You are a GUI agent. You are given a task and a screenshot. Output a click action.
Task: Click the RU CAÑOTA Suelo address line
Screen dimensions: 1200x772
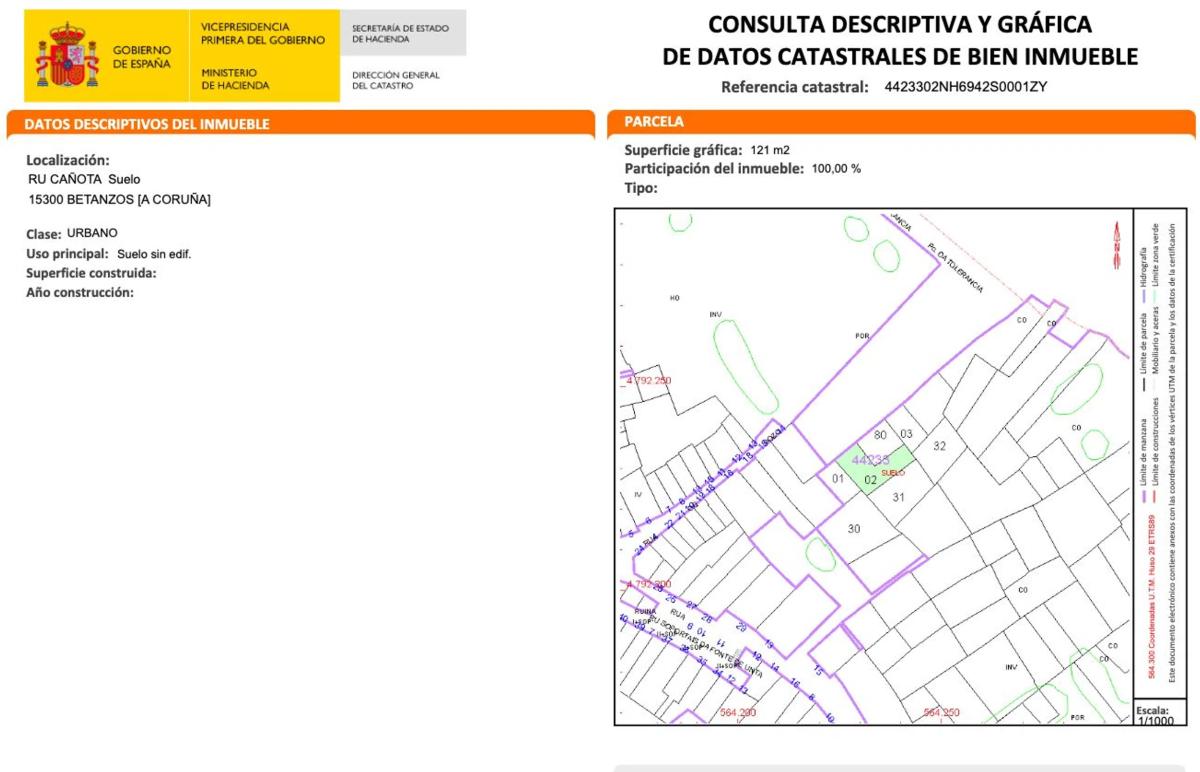coord(84,179)
